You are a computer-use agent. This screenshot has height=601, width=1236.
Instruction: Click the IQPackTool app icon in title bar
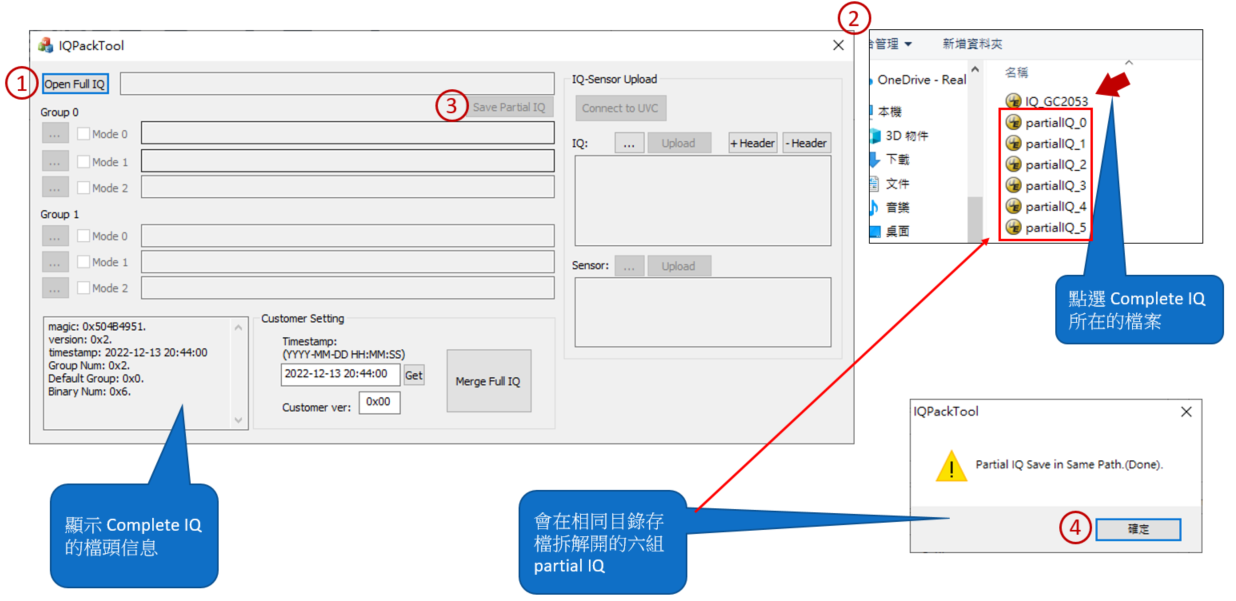[46, 46]
